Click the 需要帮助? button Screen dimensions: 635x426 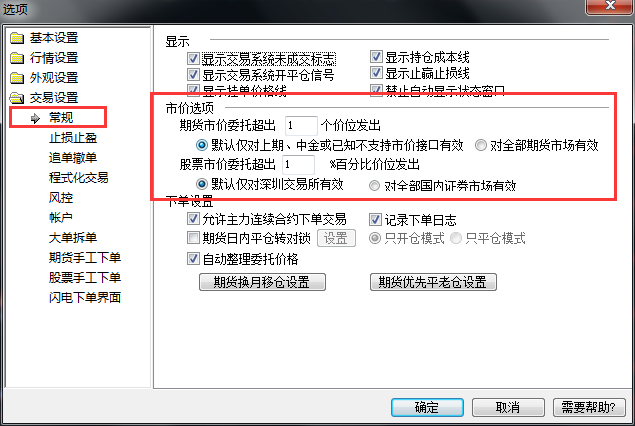coord(589,407)
